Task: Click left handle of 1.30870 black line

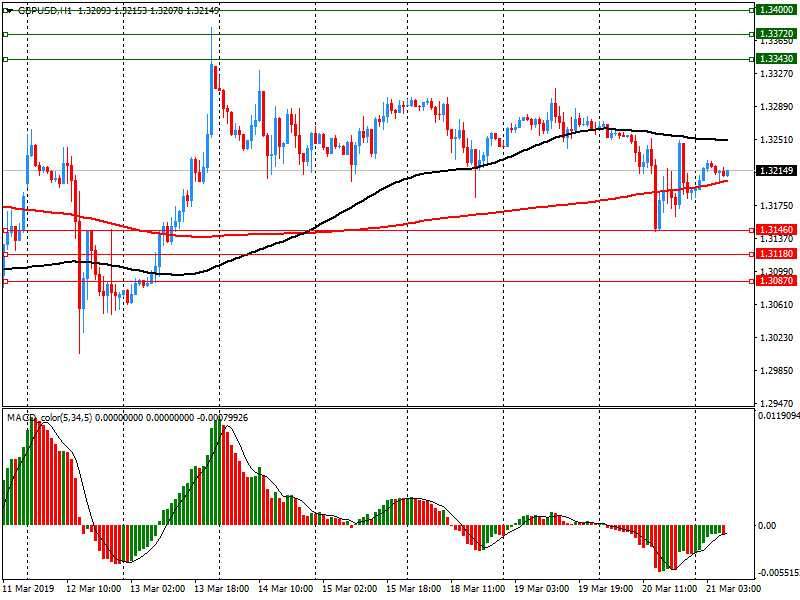Action: coord(5,281)
